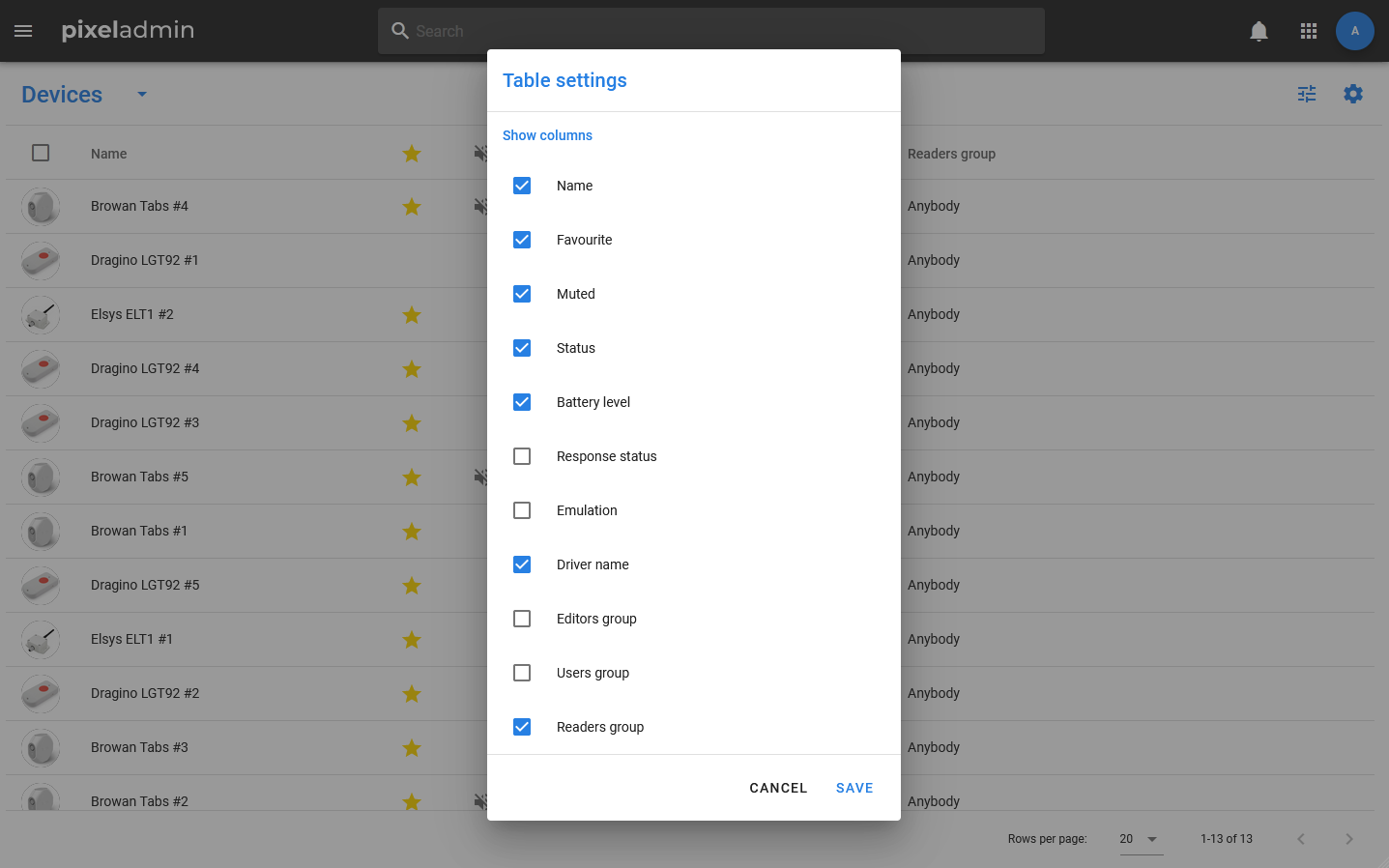The width and height of the screenshot is (1389, 868).
Task: Check the Emulation column checkbox
Action: coord(522,510)
